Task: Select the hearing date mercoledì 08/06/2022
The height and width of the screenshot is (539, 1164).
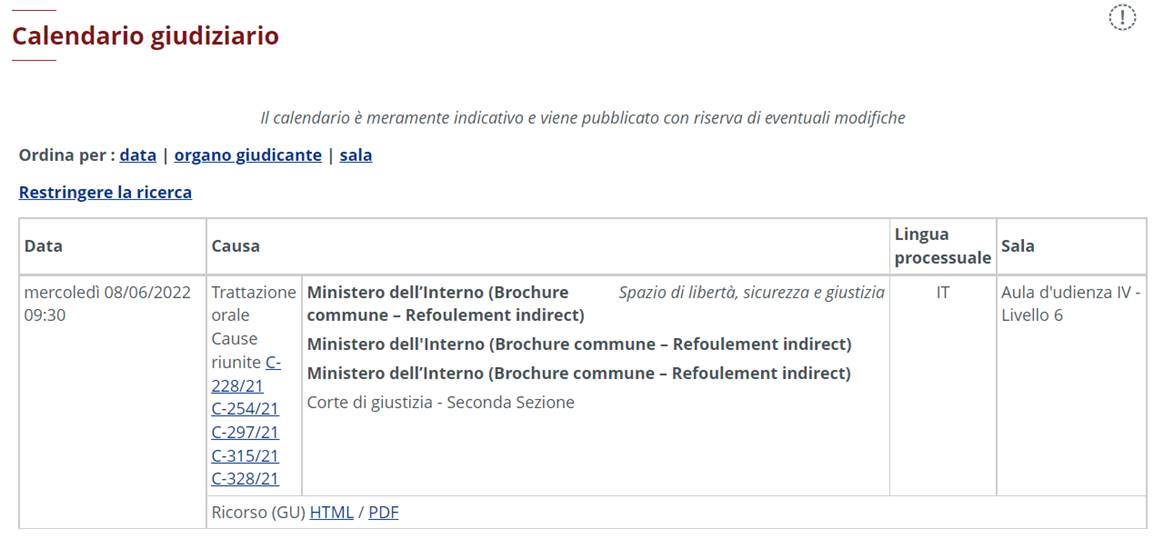Action: point(107,293)
